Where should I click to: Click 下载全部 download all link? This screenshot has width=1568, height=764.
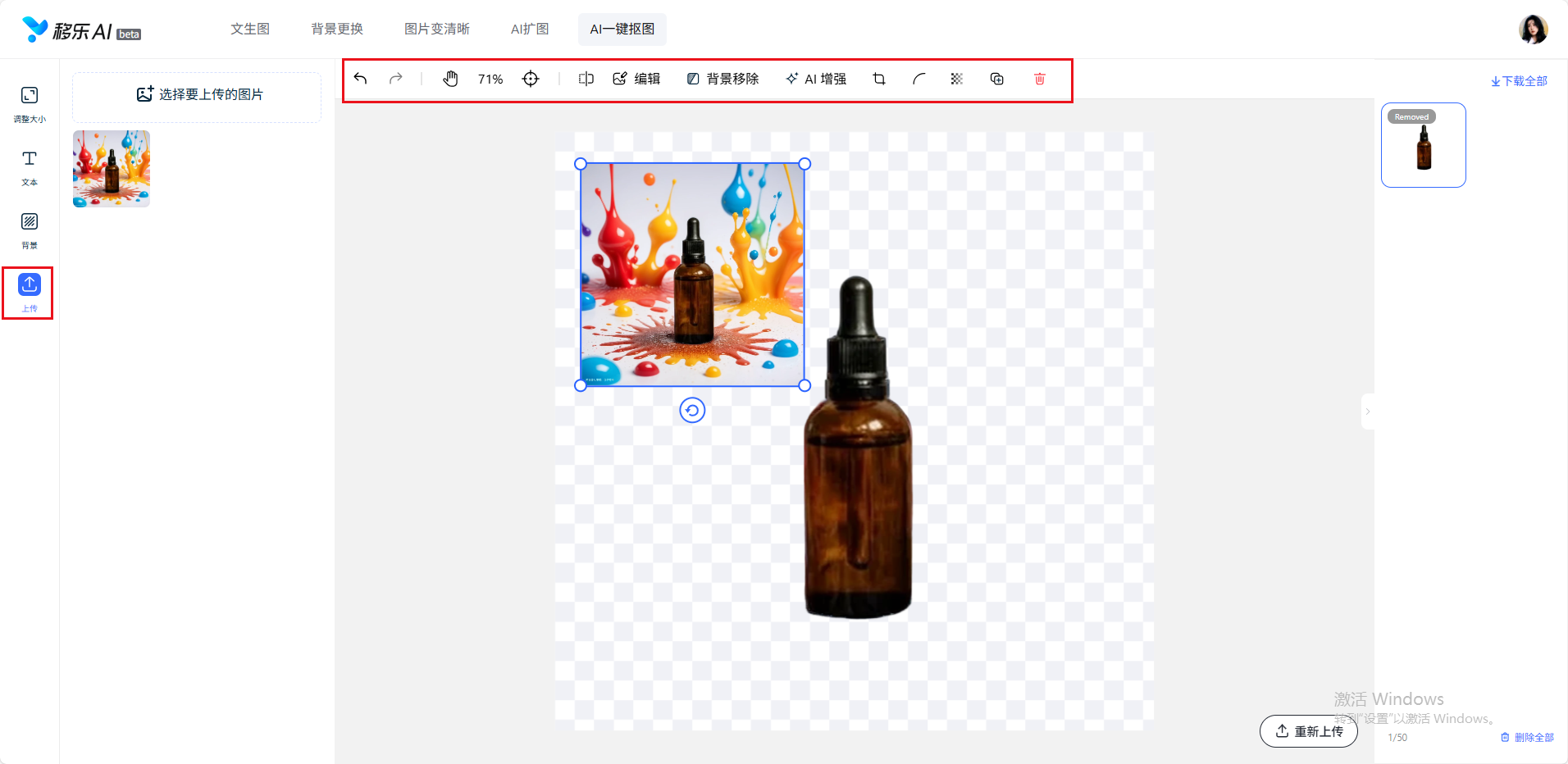click(x=1519, y=81)
